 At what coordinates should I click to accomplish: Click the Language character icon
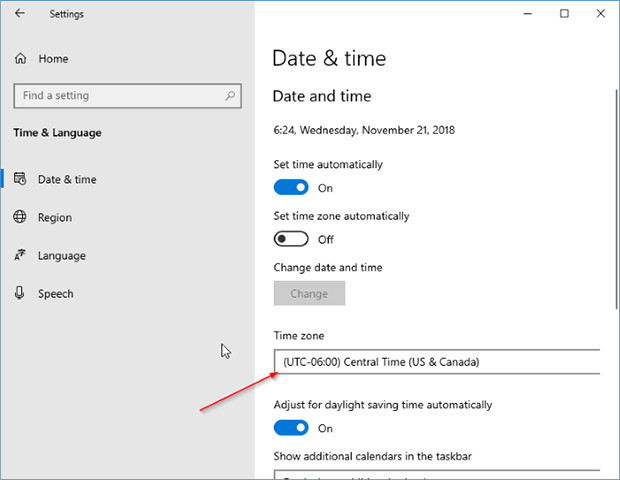tap(20, 256)
